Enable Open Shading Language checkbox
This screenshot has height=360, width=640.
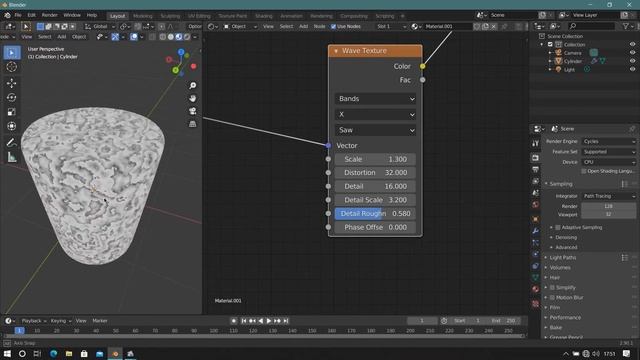coord(584,171)
